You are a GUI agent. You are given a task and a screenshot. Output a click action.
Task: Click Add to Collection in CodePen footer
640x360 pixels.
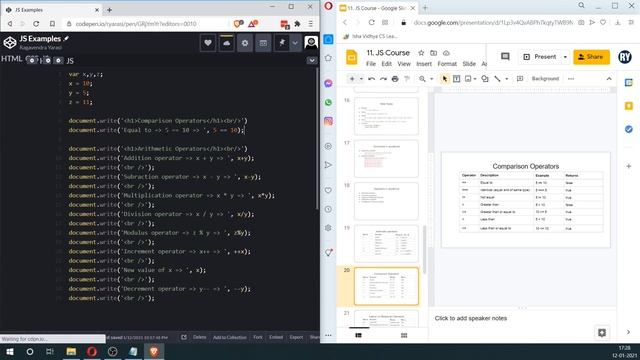click(229, 337)
